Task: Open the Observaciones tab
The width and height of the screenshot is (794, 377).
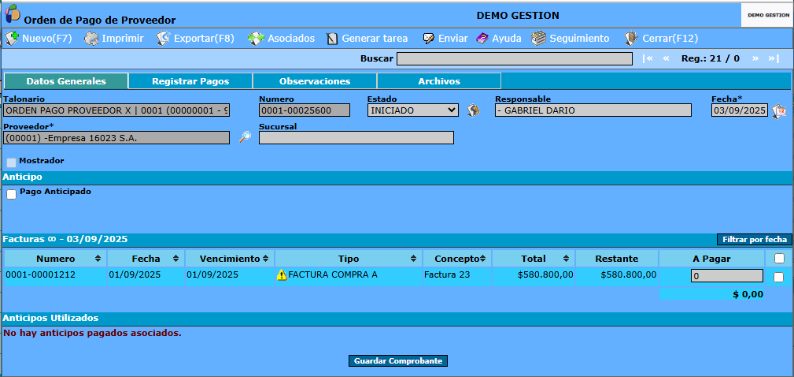Action: pos(314,81)
